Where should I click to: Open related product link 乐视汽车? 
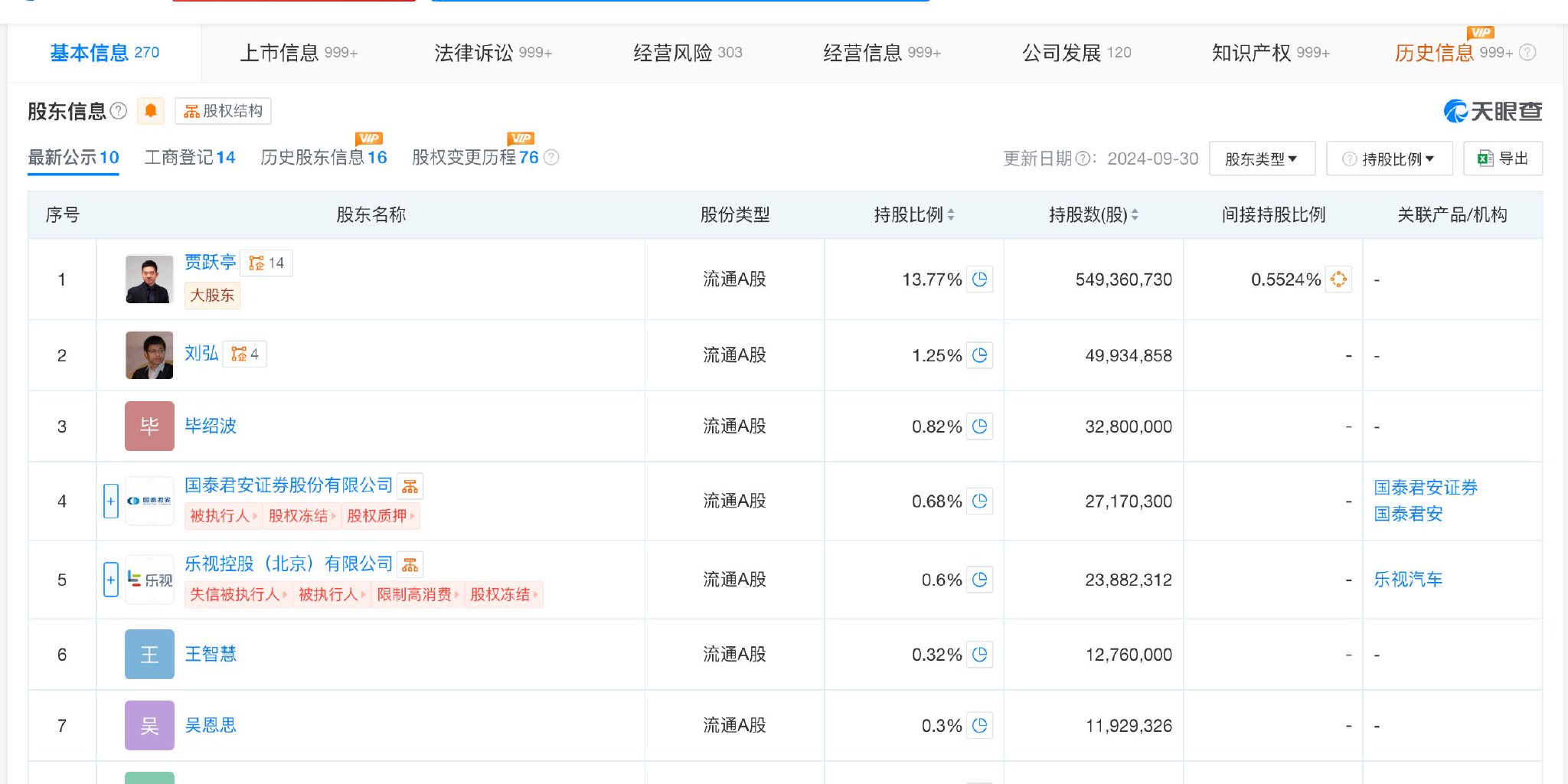click(x=1408, y=580)
